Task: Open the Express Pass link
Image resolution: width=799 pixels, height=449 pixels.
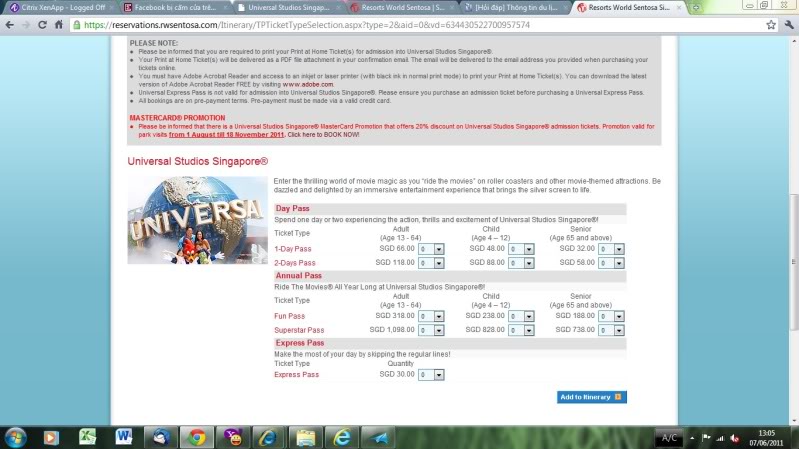Action: pos(297,375)
